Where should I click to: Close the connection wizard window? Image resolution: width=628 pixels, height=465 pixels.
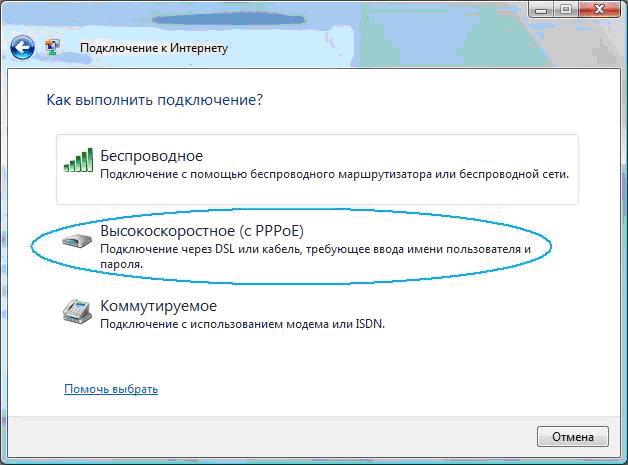click(600, 9)
